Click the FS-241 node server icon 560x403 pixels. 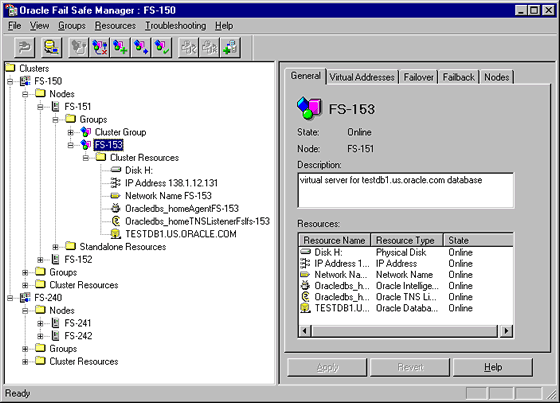tap(55, 323)
